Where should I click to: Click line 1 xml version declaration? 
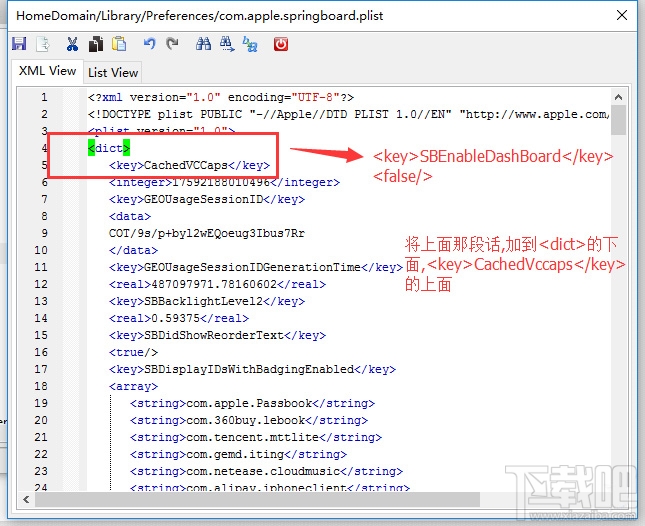click(221, 97)
